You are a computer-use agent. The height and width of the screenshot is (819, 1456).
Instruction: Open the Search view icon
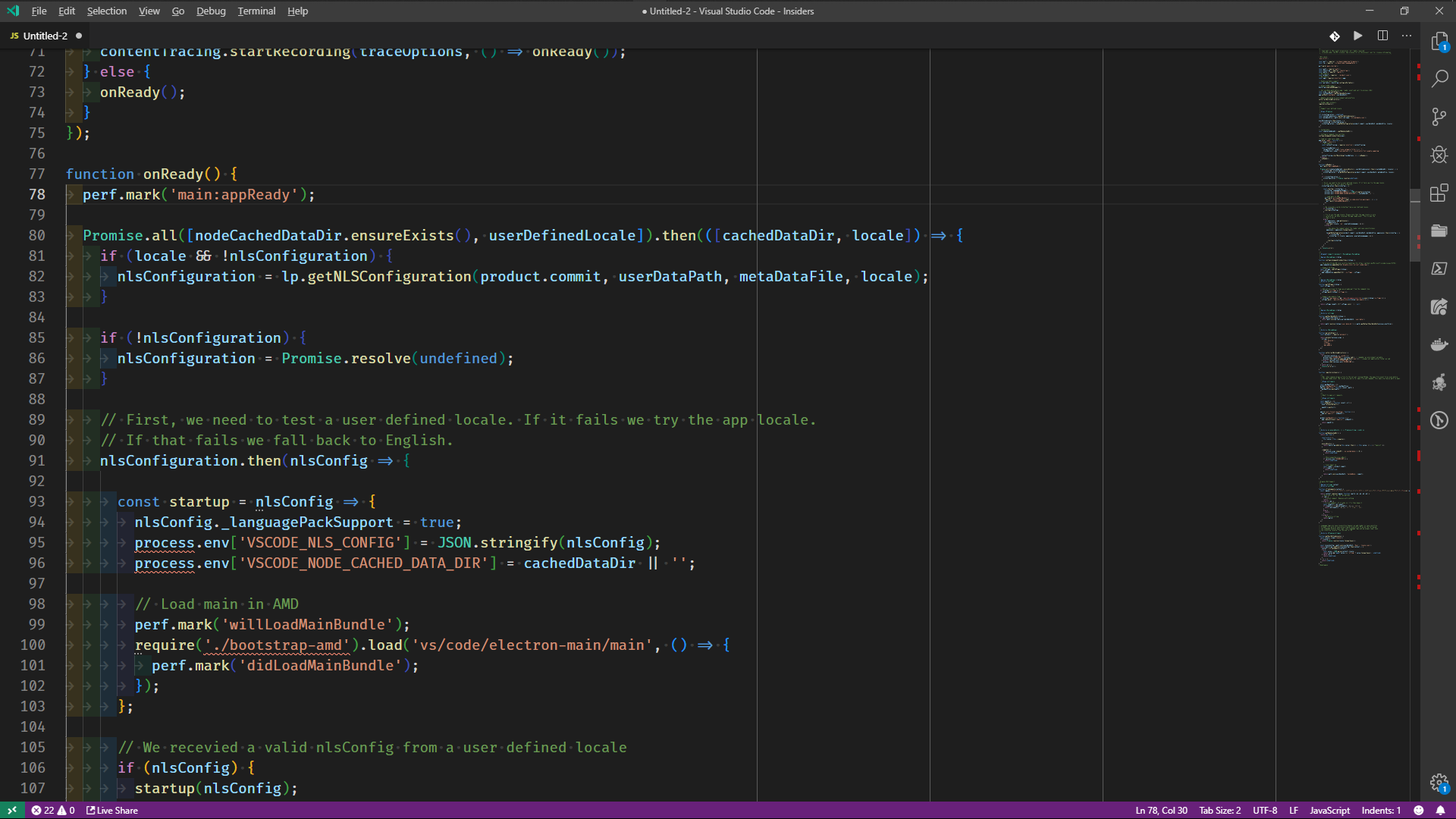1439,79
